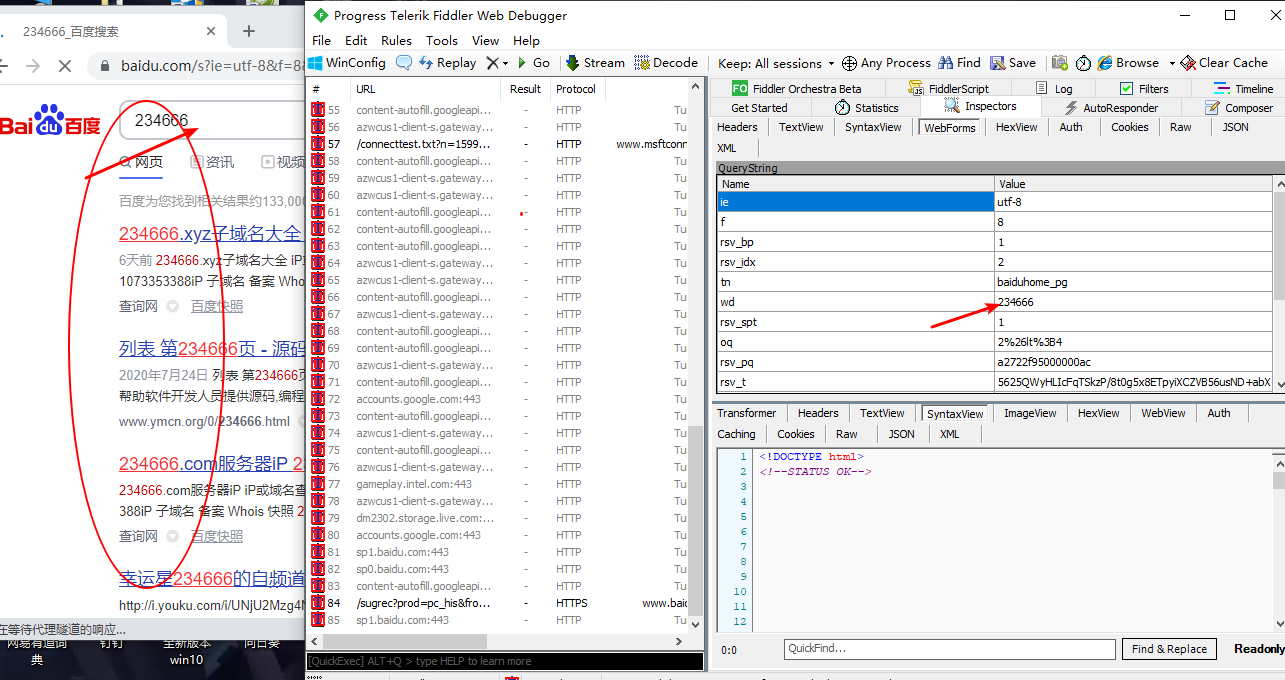Viewport: 1285px width, 680px height.
Task: Select the request JSON inspector tab
Action: (1236, 127)
